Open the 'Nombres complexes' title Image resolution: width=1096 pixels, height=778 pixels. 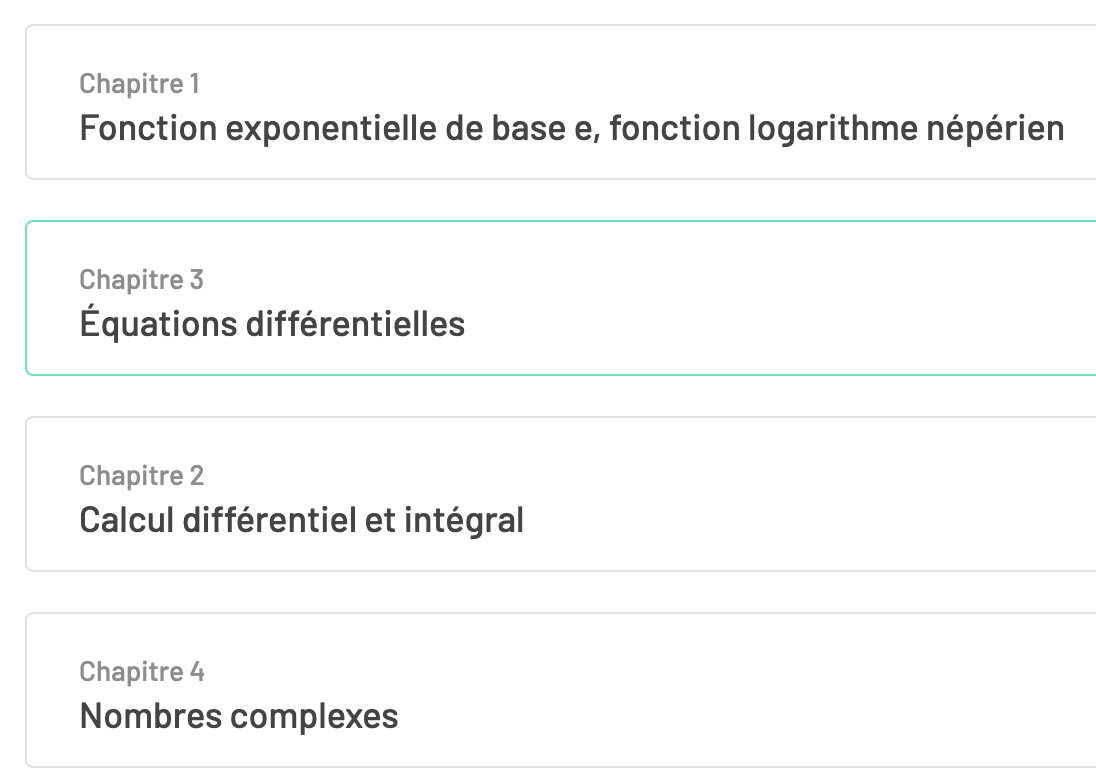238,717
